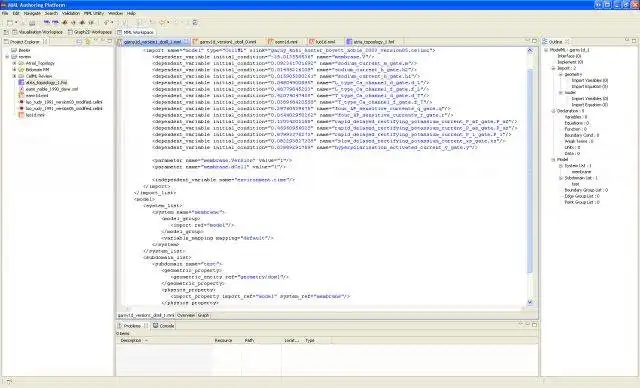640x388 pixels.
Task: Click the second blue MML toolbar icon
Action: click(55, 22)
